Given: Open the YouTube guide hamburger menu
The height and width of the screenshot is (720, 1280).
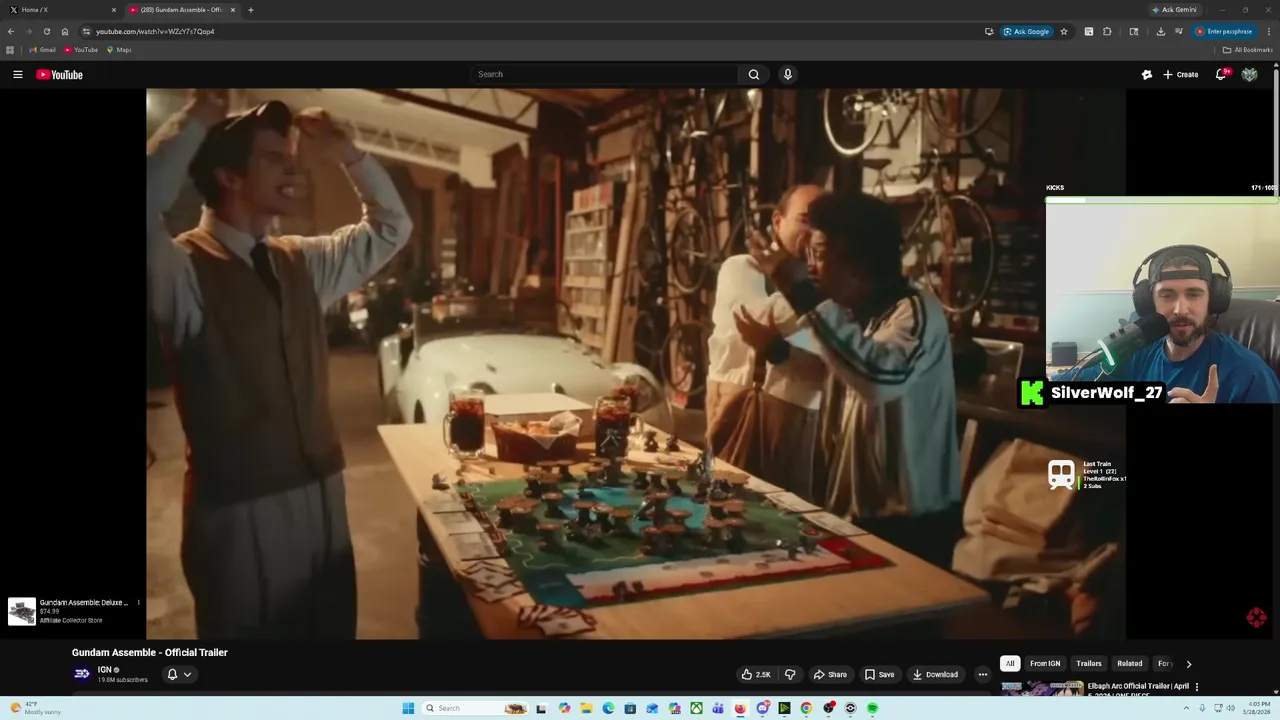Looking at the screenshot, I should (17, 74).
